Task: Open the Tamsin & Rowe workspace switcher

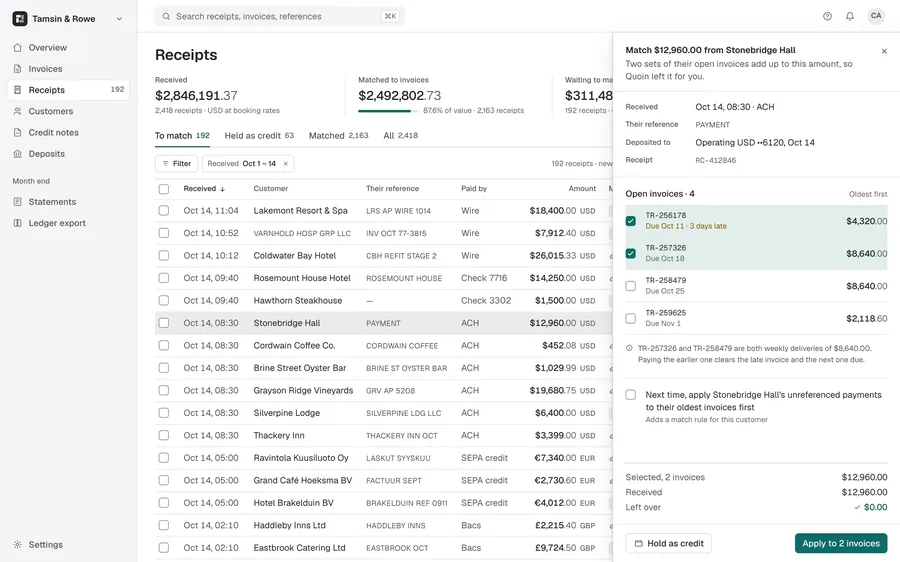Action: [x=68, y=18]
